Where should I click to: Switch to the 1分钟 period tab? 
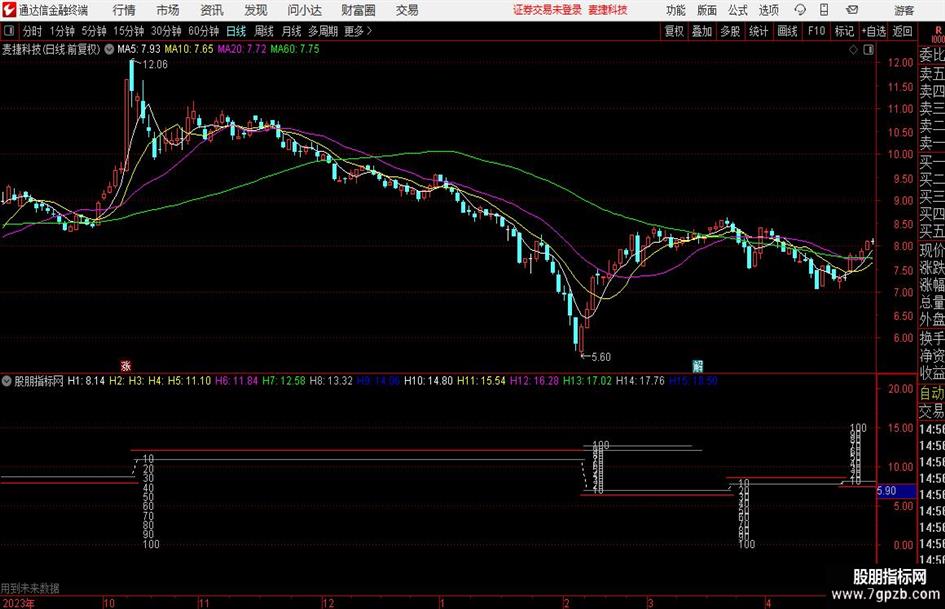(x=62, y=31)
